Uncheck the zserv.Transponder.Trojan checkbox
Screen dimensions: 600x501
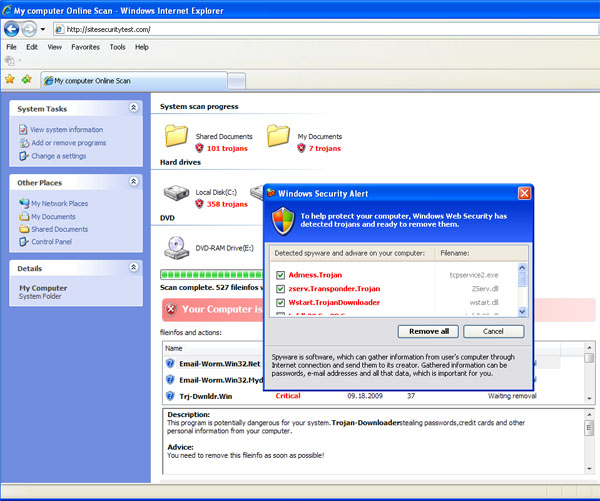click(280, 289)
